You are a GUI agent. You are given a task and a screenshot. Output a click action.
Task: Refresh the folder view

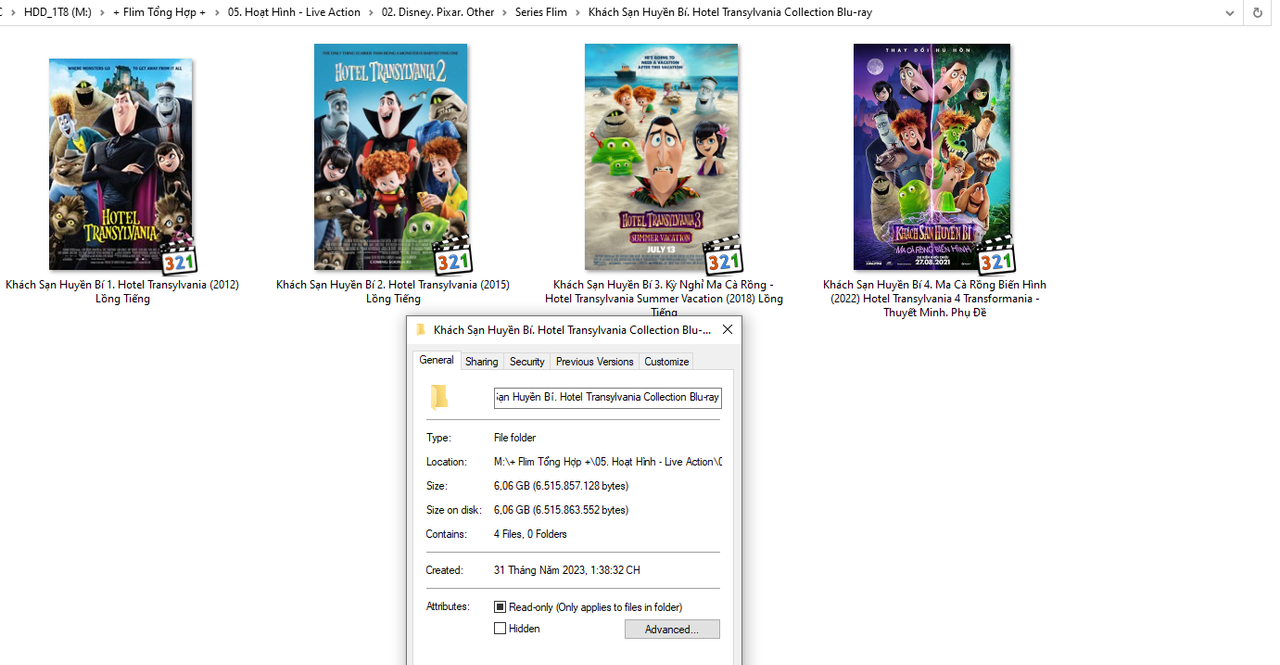[x=1258, y=13]
